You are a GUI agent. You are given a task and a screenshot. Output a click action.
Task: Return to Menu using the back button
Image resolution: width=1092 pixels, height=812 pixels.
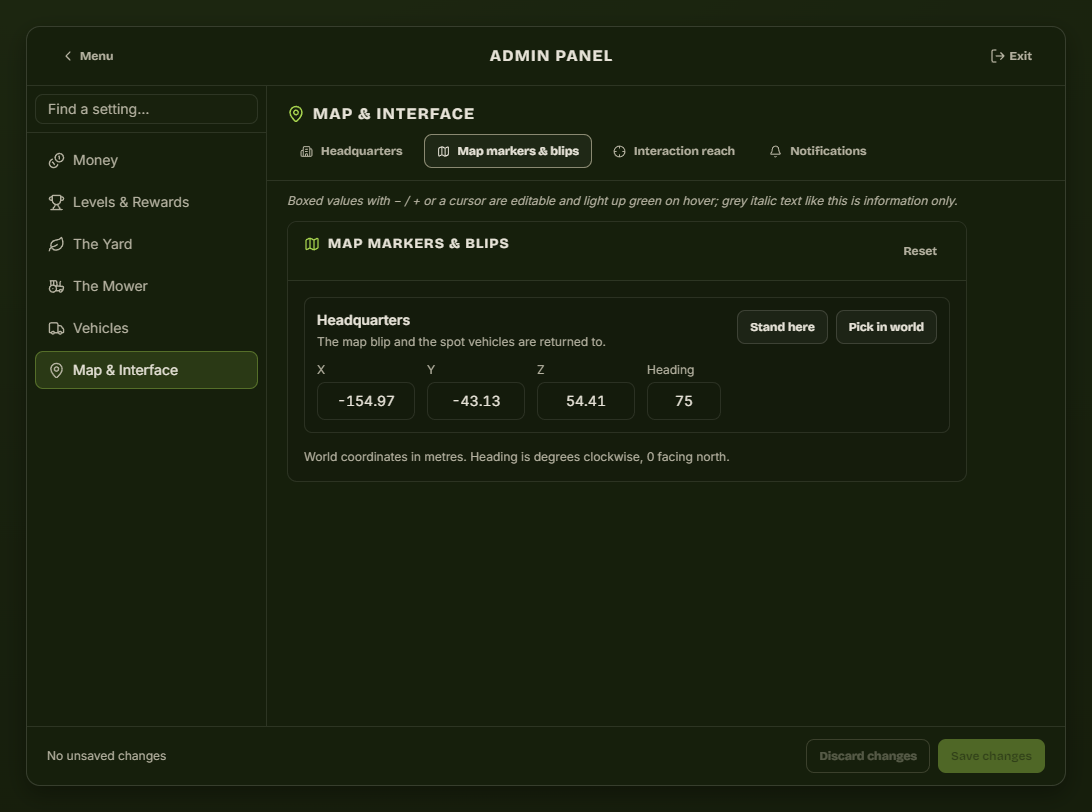pyautogui.click(x=88, y=56)
